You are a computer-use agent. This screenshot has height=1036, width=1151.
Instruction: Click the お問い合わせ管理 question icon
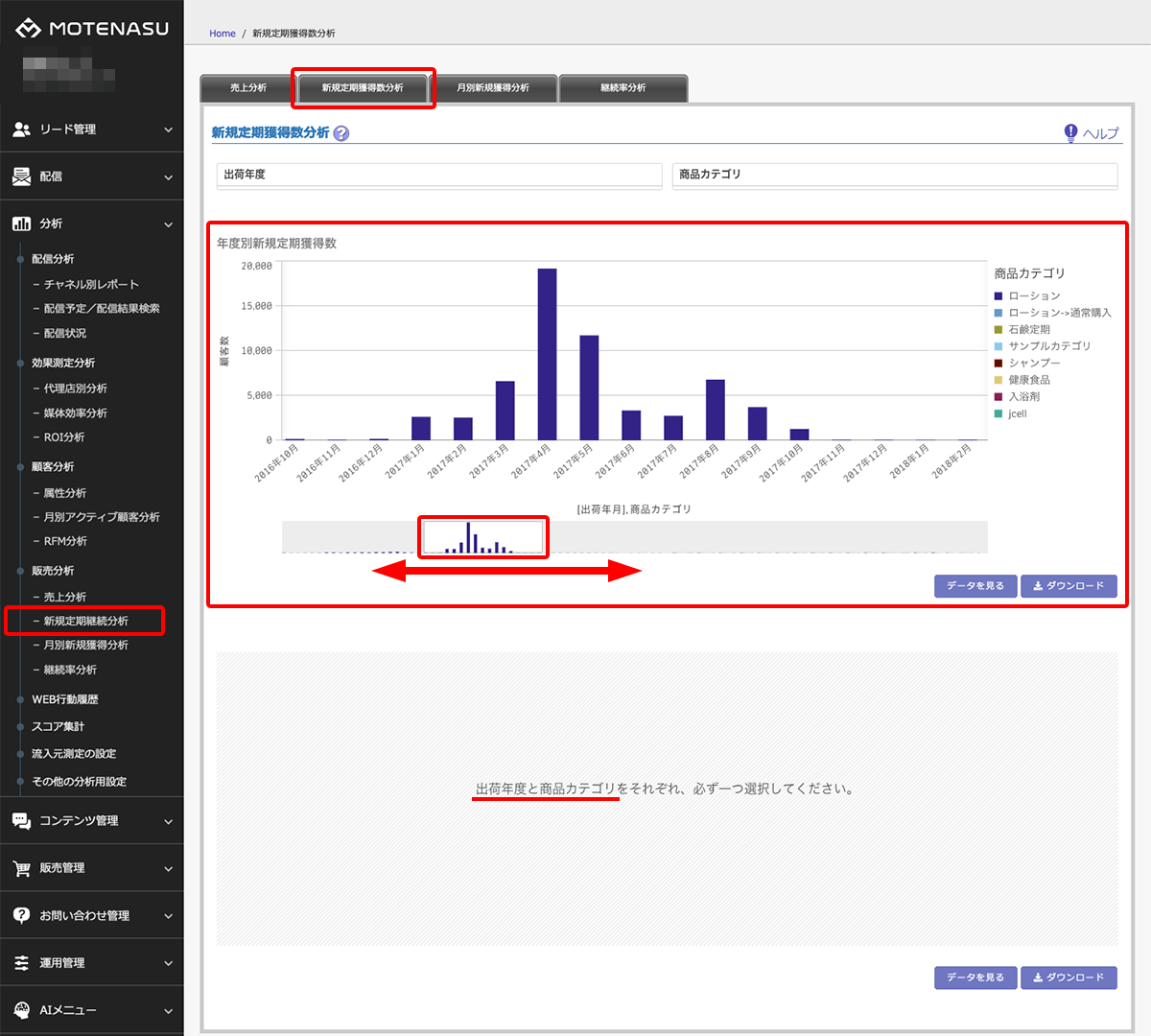21,915
